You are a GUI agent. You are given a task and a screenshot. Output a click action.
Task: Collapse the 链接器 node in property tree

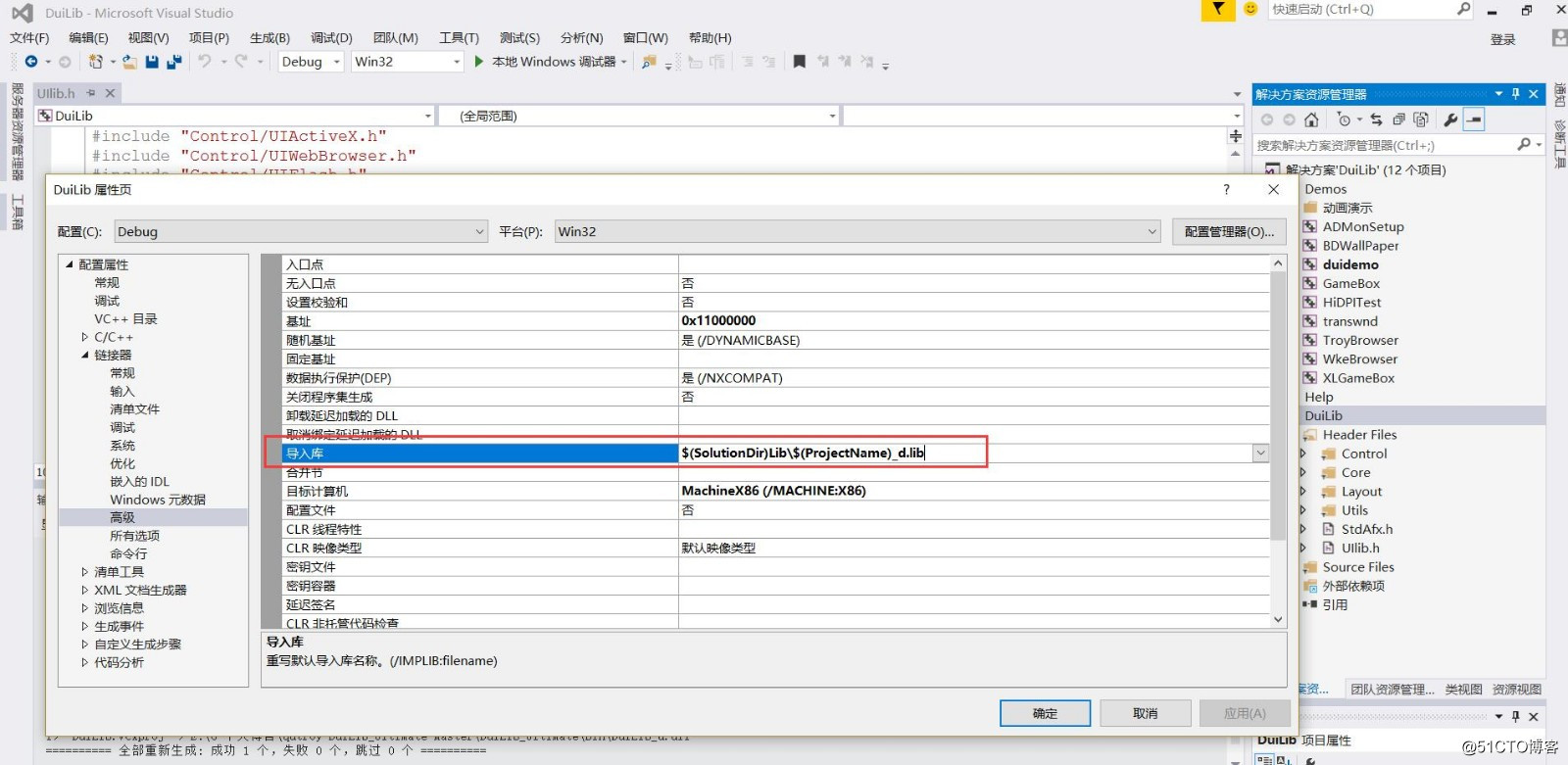[x=84, y=355]
